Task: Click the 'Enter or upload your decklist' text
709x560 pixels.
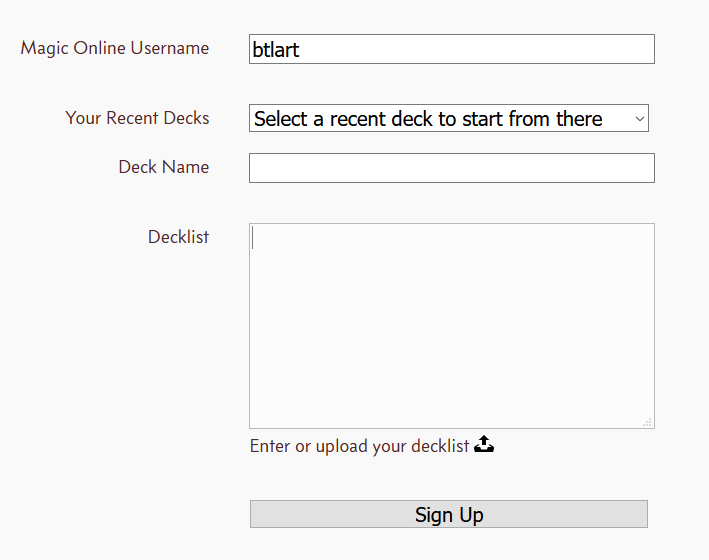Action: click(x=359, y=446)
